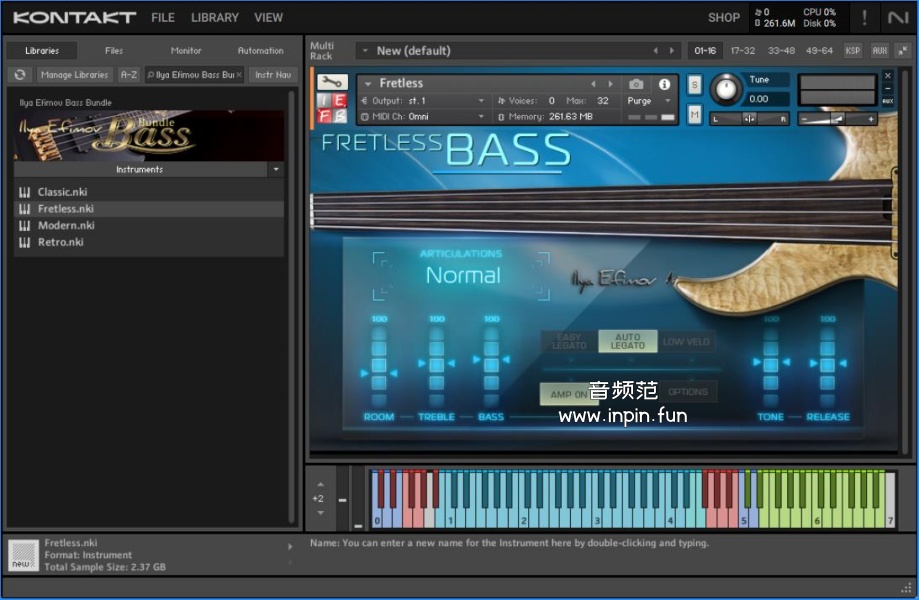Mute the Fretless instrument with M
This screenshot has height=600, width=919.
[695, 115]
